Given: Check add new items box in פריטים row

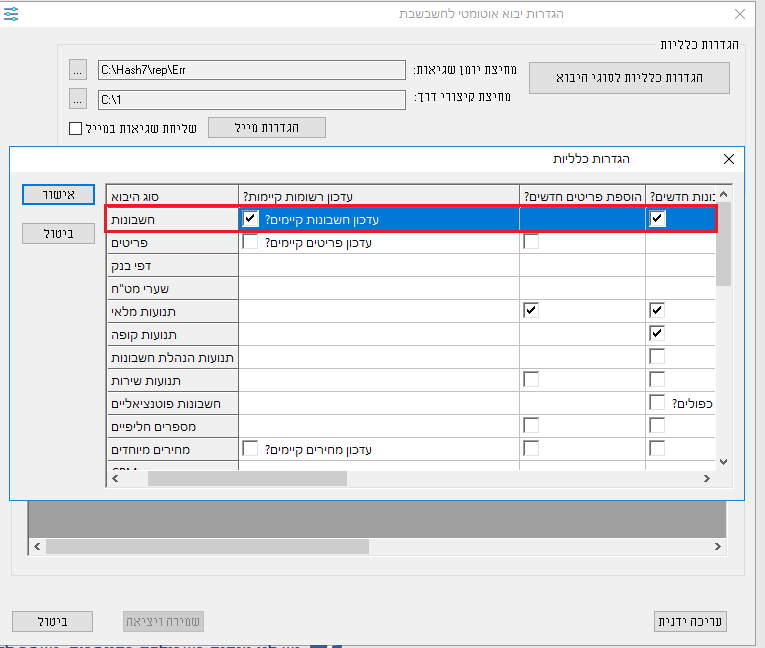Looking at the screenshot, I should coord(531,242).
